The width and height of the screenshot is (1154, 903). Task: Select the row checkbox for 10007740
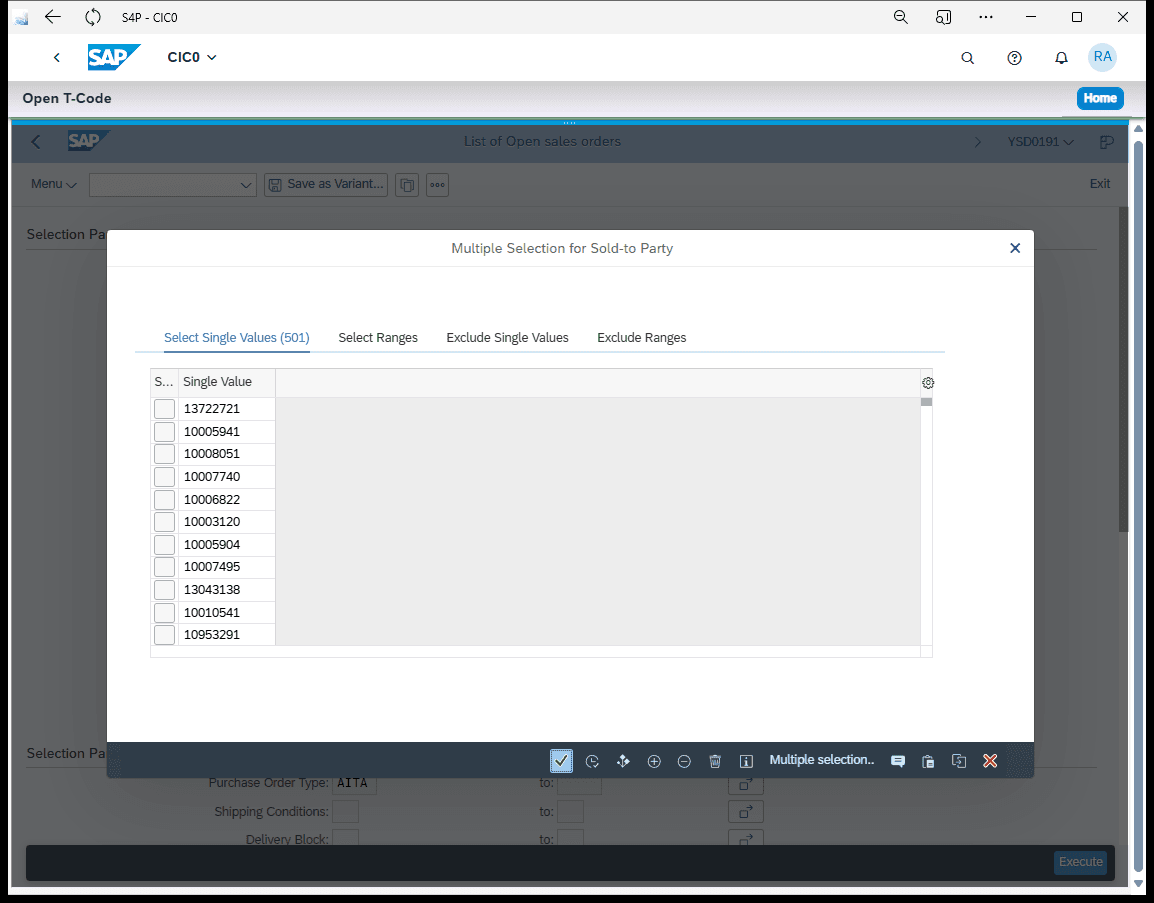click(164, 477)
